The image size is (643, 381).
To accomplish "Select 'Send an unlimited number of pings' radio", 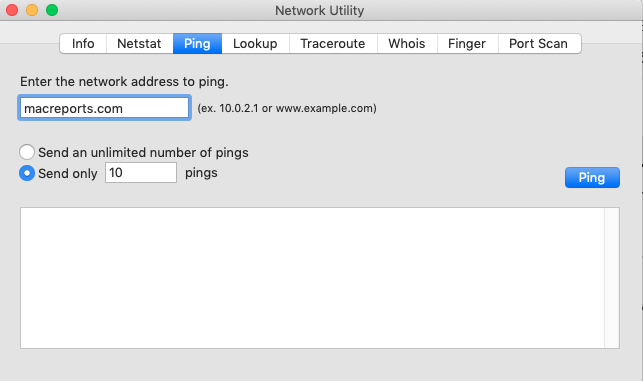I will (27, 152).
